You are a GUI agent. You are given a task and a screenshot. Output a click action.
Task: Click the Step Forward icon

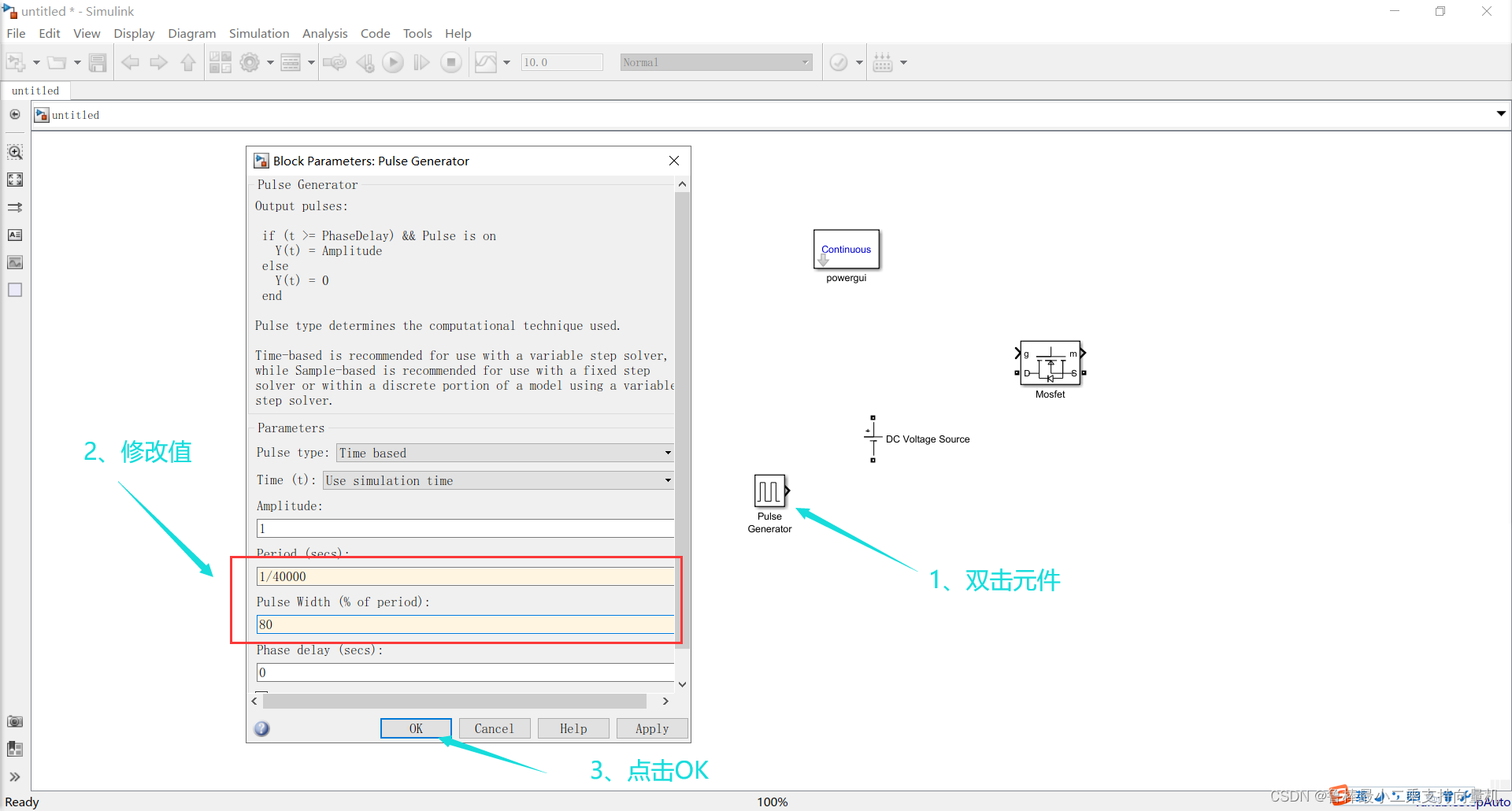[x=422, y=62]
